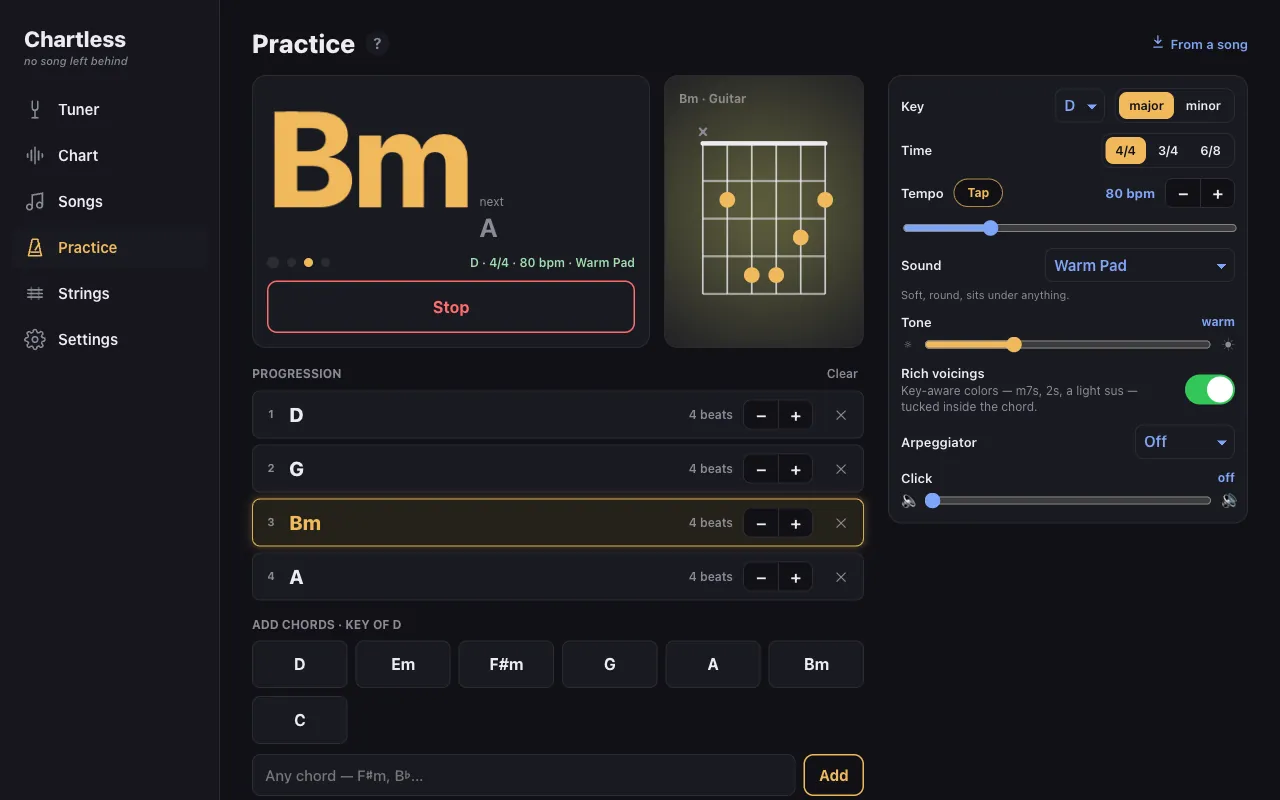Choose 3/4 time signature
This screenshot has width=1280, height=800.
pyautogui.click(x=1168, y=151)
